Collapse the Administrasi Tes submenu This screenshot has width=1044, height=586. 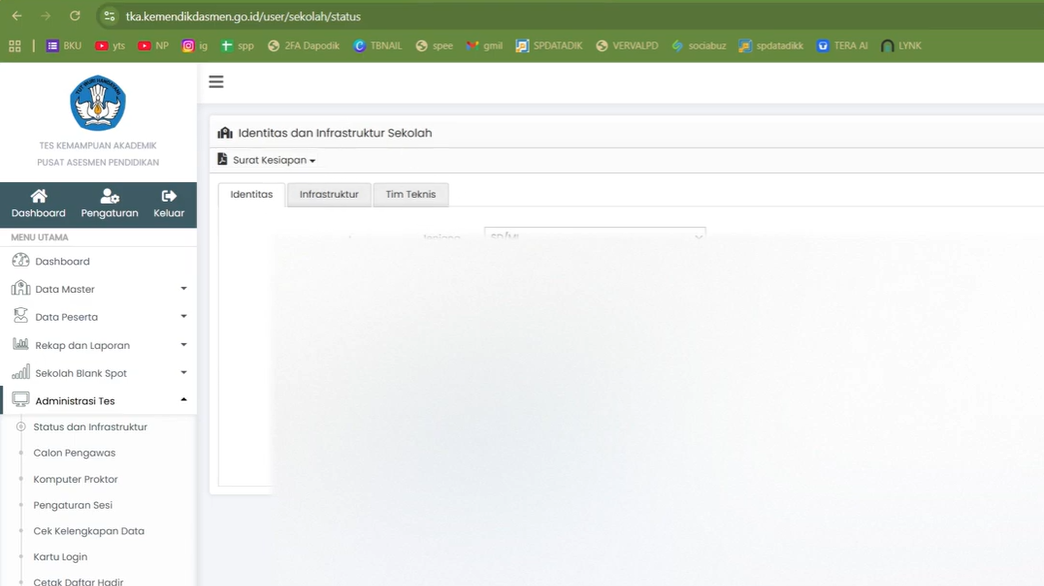183,398
